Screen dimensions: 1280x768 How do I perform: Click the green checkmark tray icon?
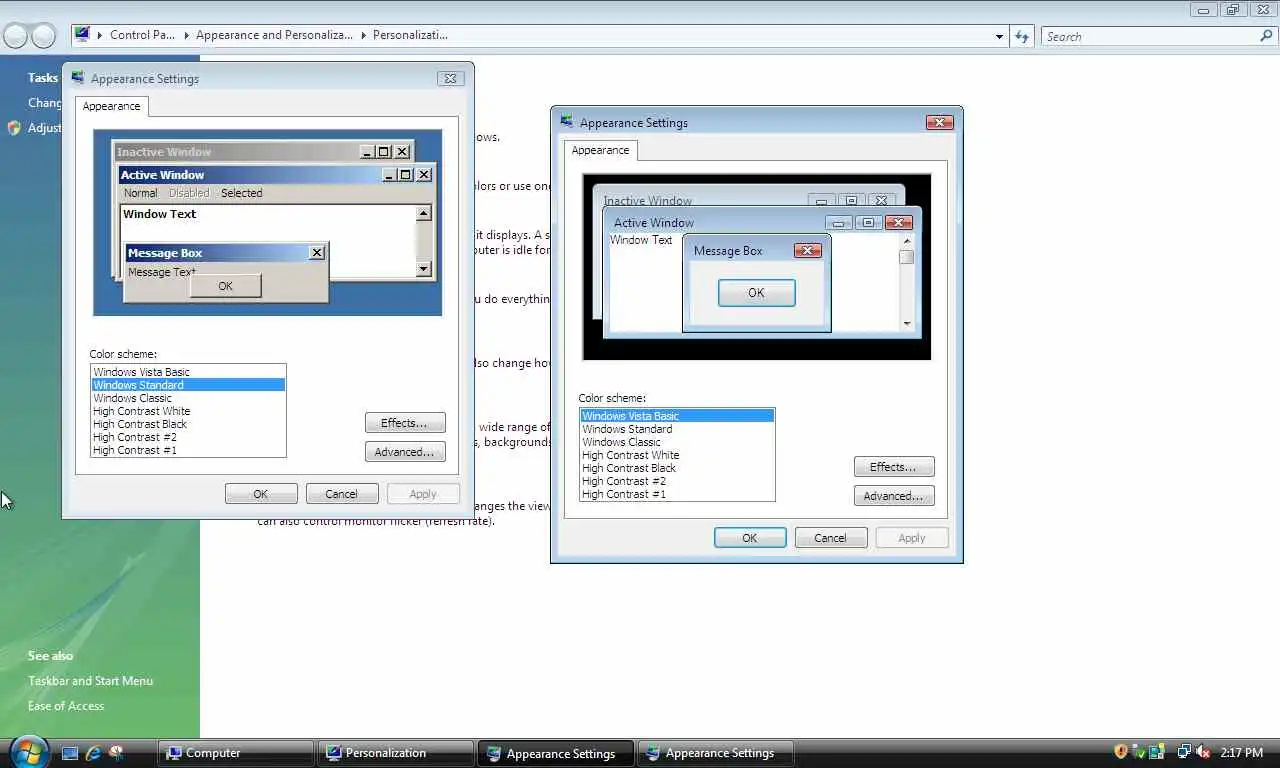point(1139,752)
